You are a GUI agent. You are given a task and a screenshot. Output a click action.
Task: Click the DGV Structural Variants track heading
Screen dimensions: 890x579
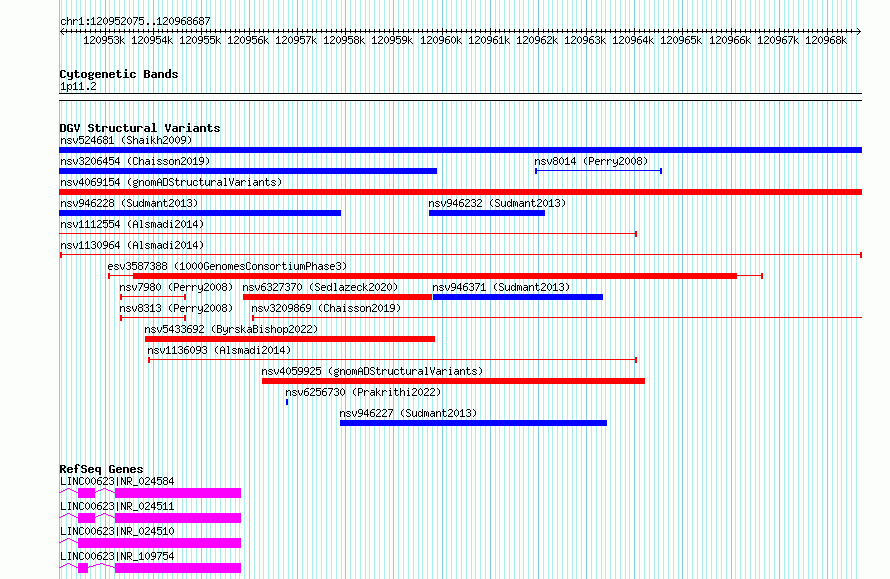140,128
